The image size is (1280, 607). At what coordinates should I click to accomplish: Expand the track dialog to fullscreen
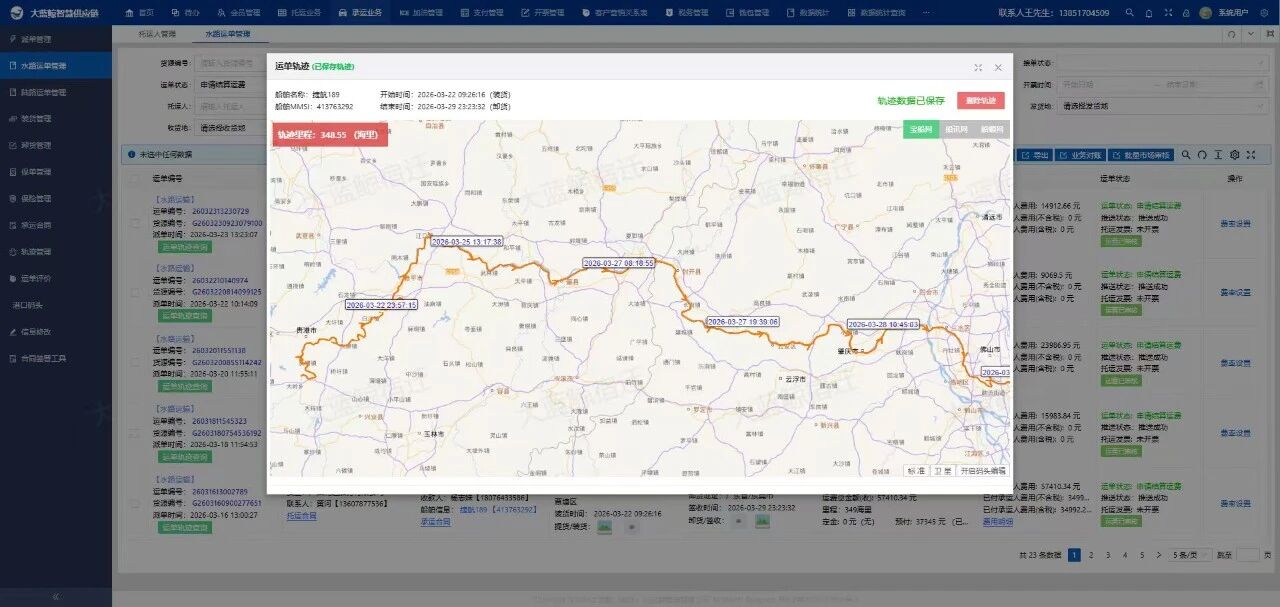point(977,68)
